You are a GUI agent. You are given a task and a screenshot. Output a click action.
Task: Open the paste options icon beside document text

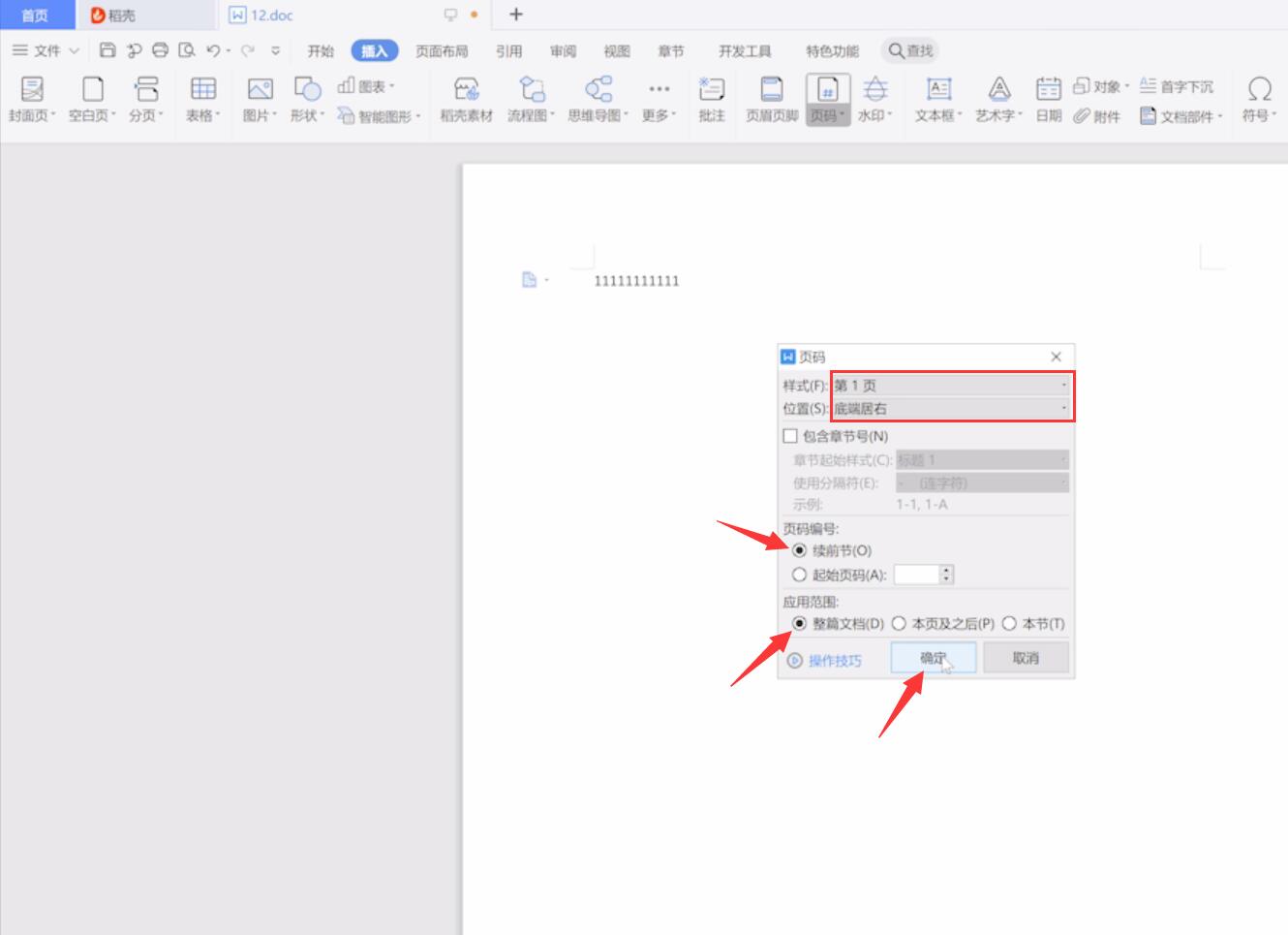click(x=534, y=280)
